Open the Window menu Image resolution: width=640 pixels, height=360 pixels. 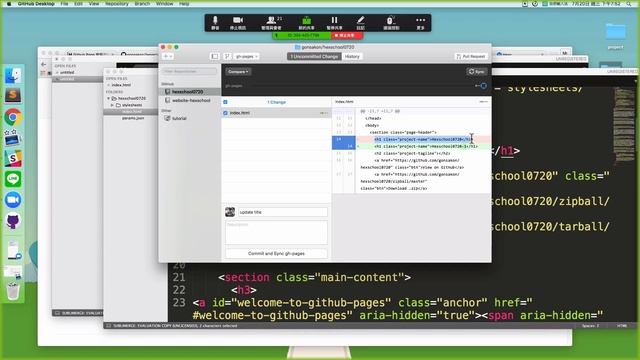(164, 3)
